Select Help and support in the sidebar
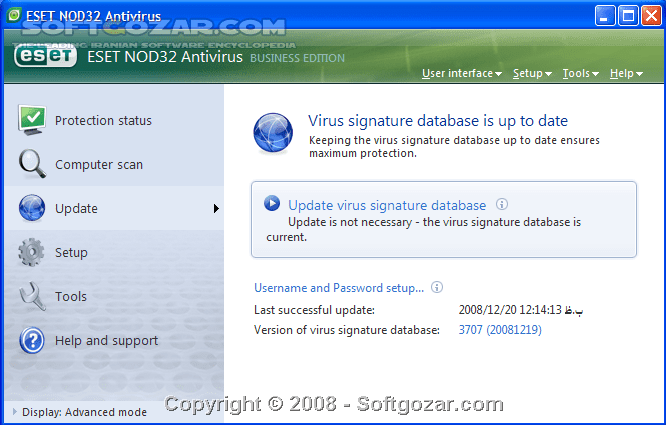 (x=107, y=341)
